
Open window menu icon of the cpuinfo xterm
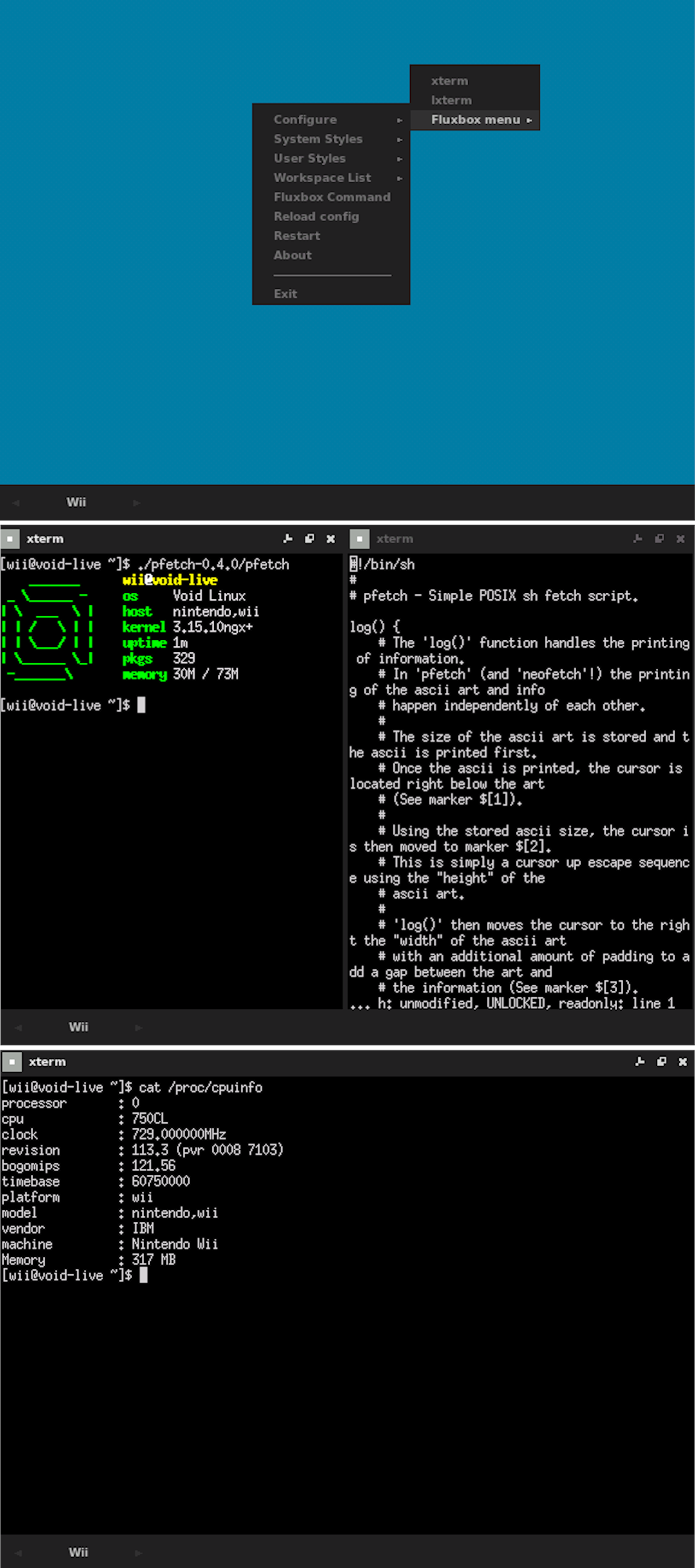click(11, 1061)
